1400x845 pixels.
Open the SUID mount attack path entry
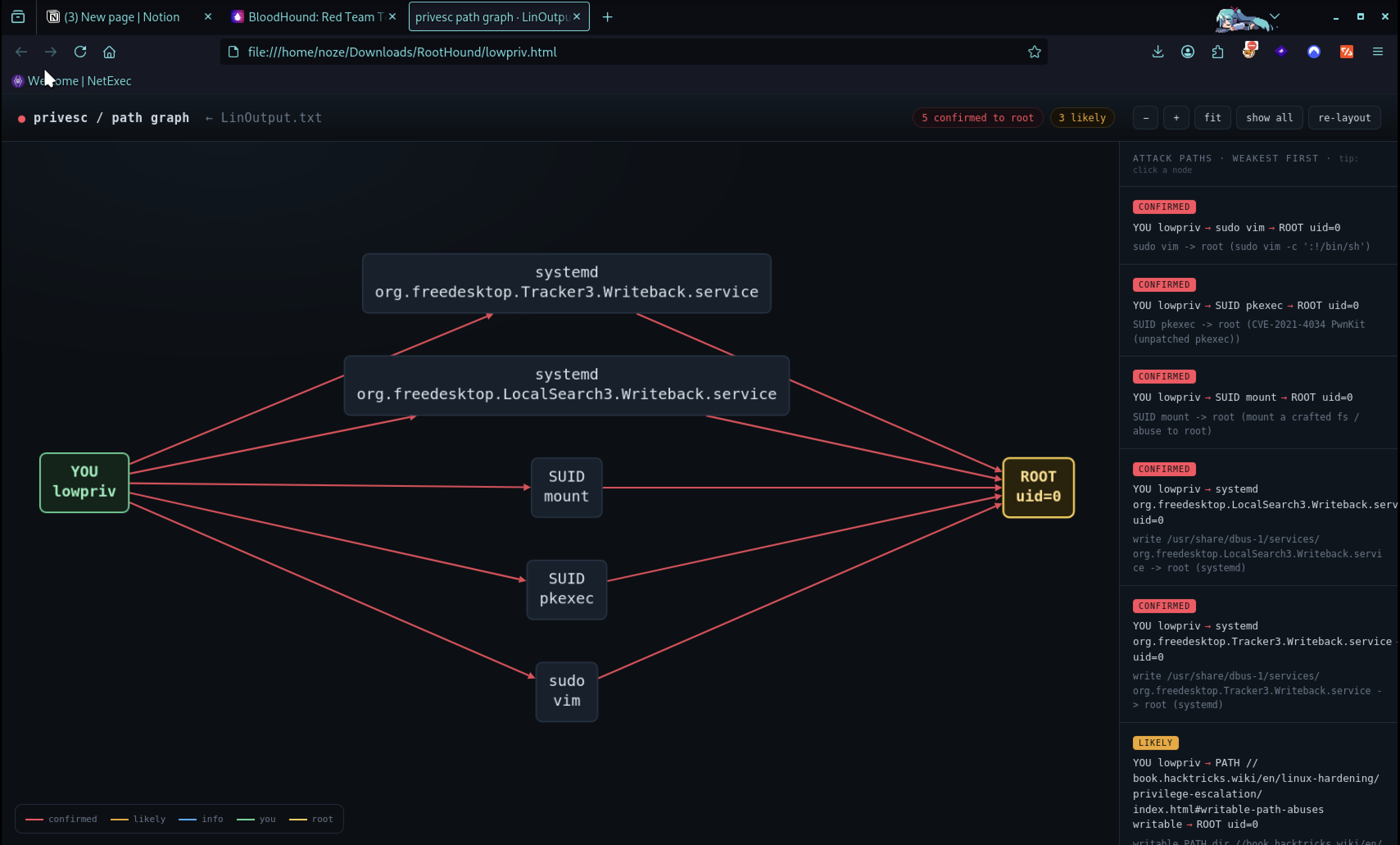pyautogui.click(x=1259, y=402)
